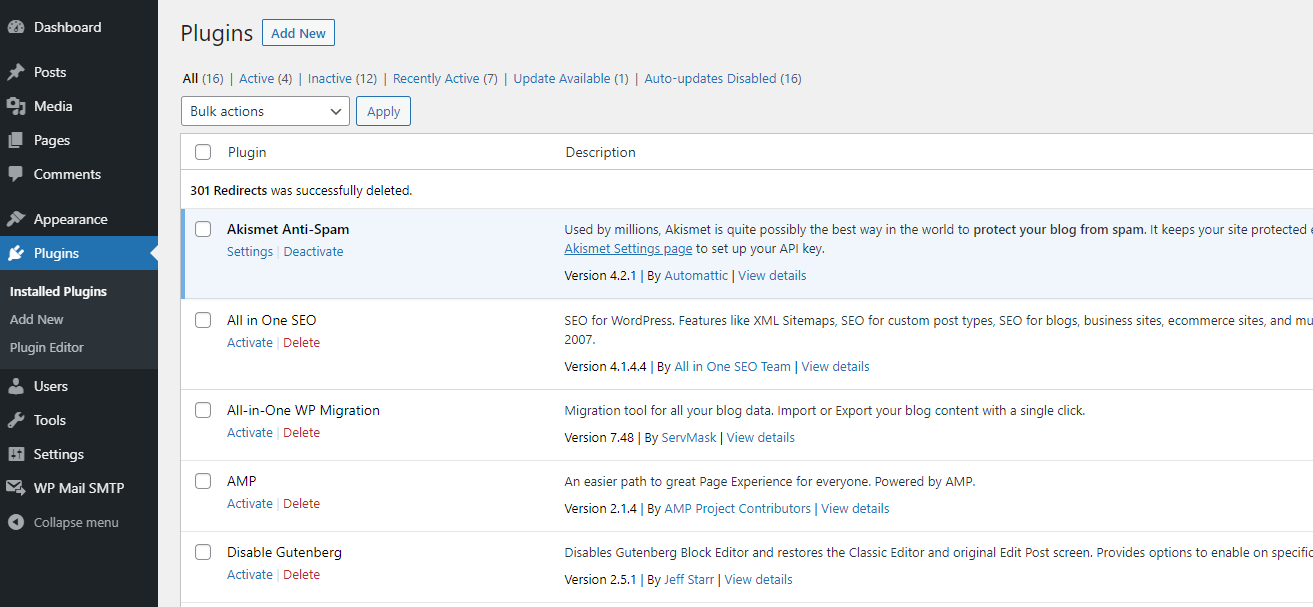View details for All-in-One WP Migration
The height and width of the screenshot is (607, 1313).
click(761, 437)
